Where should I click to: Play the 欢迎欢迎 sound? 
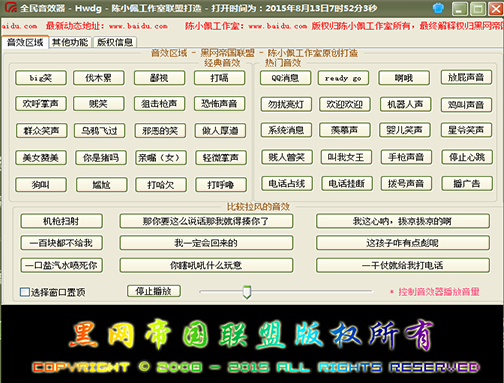345,104
